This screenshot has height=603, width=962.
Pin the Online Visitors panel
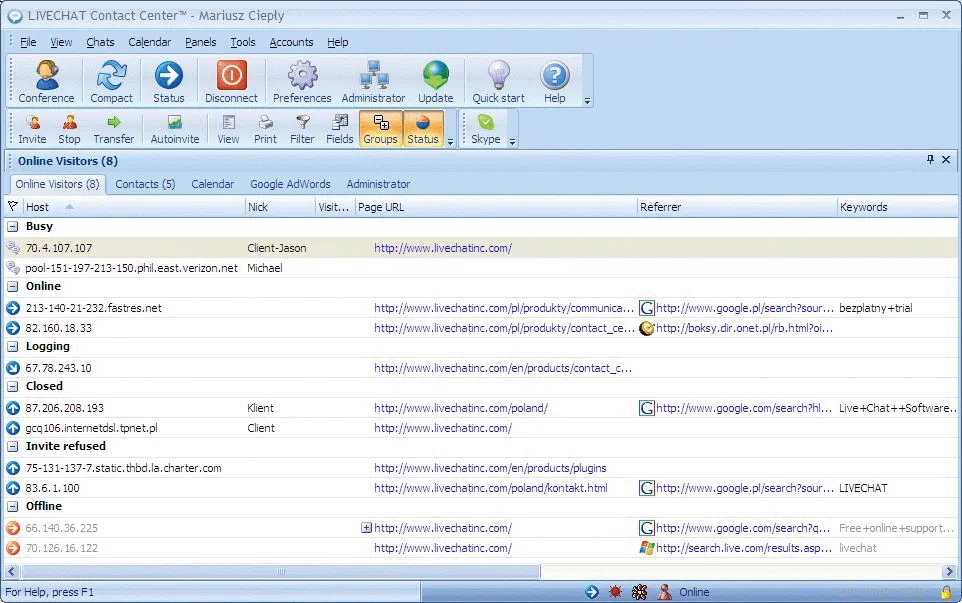click(930, 159)
